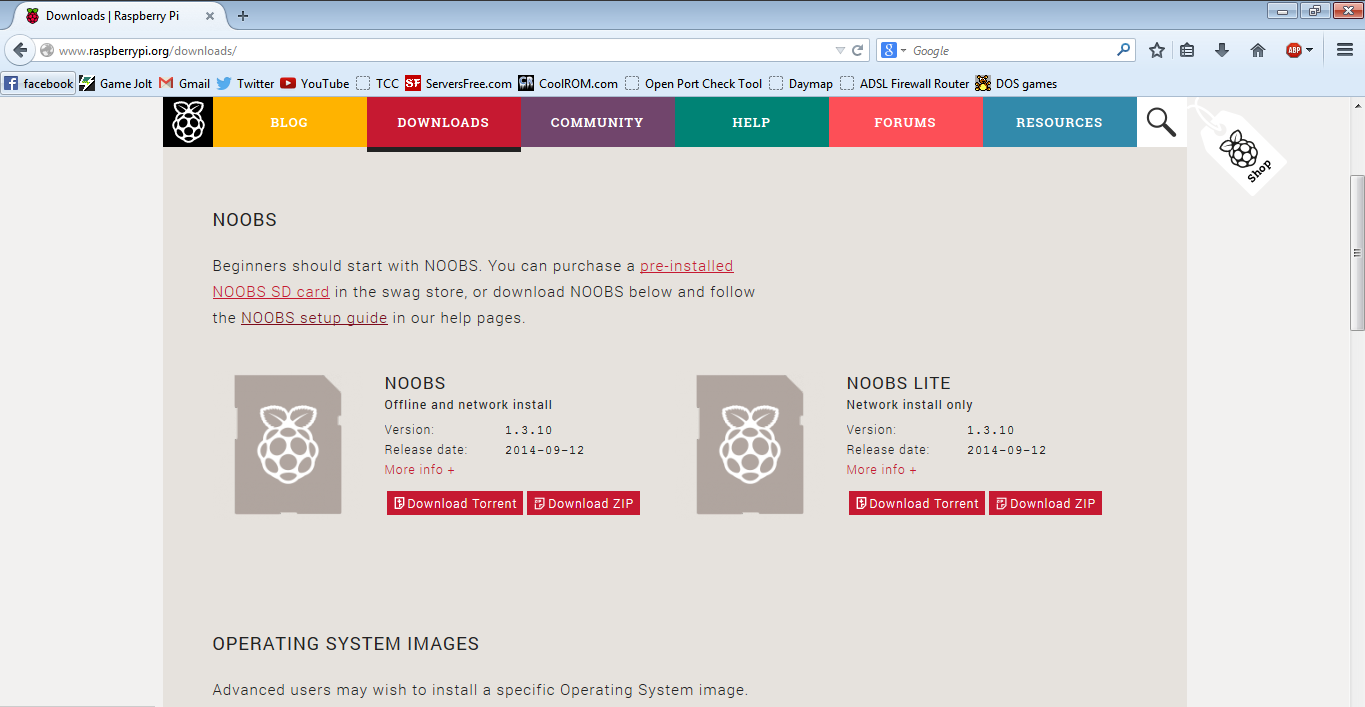Expand More info for NOOBS LITE
Image resolution: width=1365 pixels, height=707 pixels.
pyautogui.click(x=880, y=469)
